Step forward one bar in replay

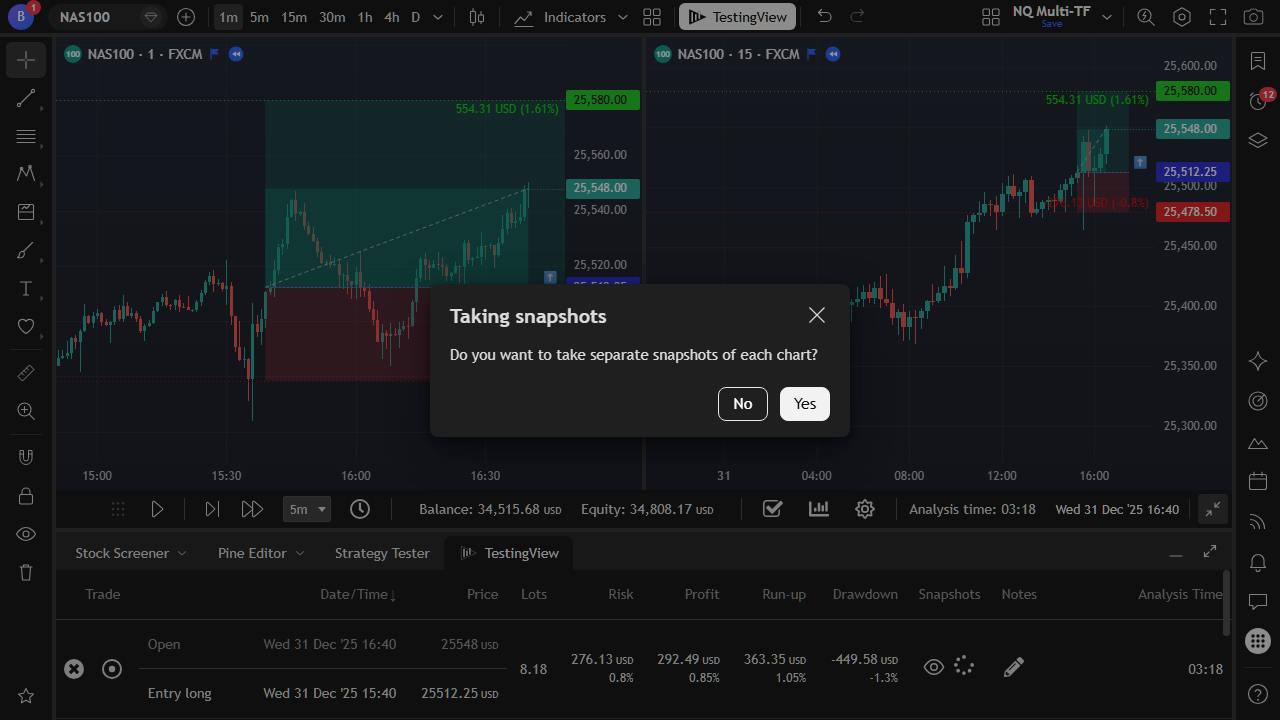tap(211, 509)
